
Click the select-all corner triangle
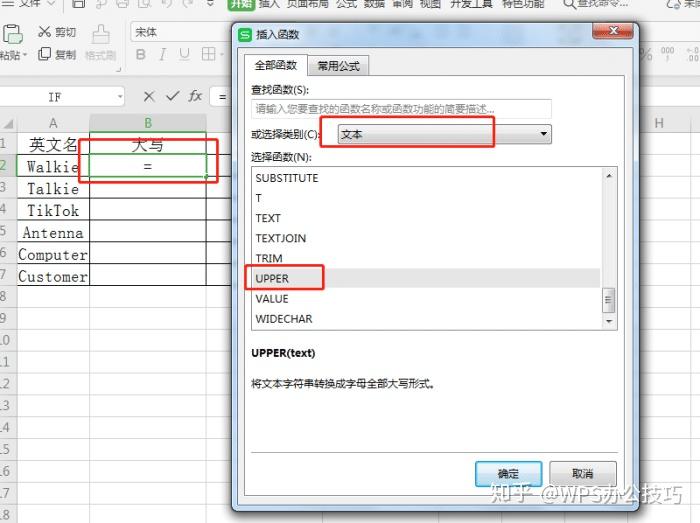(8, 123)
